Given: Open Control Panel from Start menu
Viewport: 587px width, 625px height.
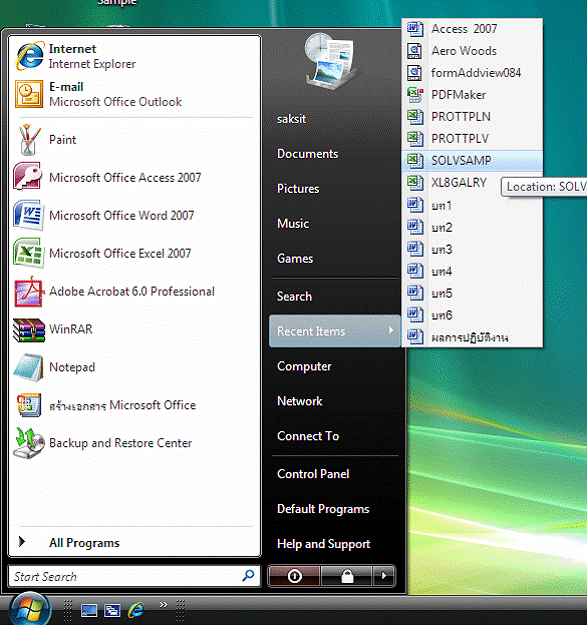Looking at the screenshot, I should (x=313, y=474).
